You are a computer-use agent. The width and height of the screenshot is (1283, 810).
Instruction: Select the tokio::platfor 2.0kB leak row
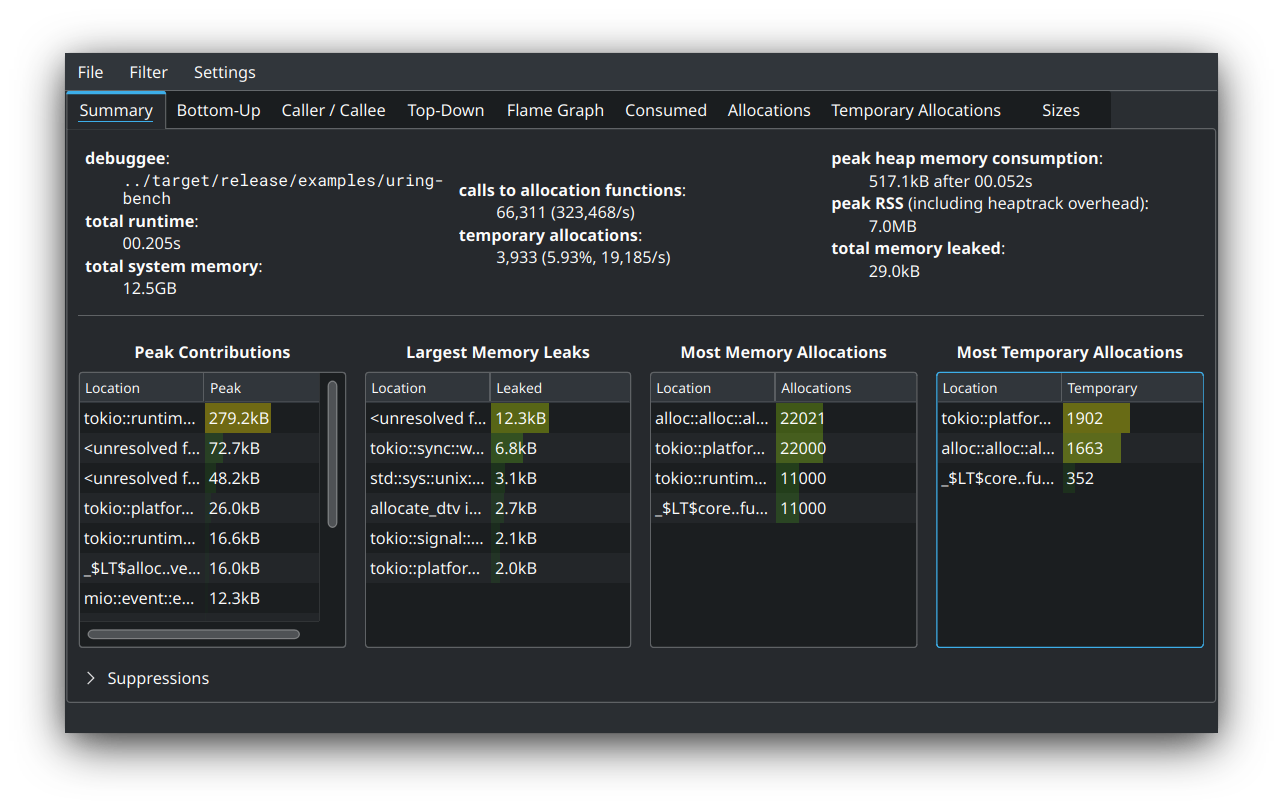498,568
